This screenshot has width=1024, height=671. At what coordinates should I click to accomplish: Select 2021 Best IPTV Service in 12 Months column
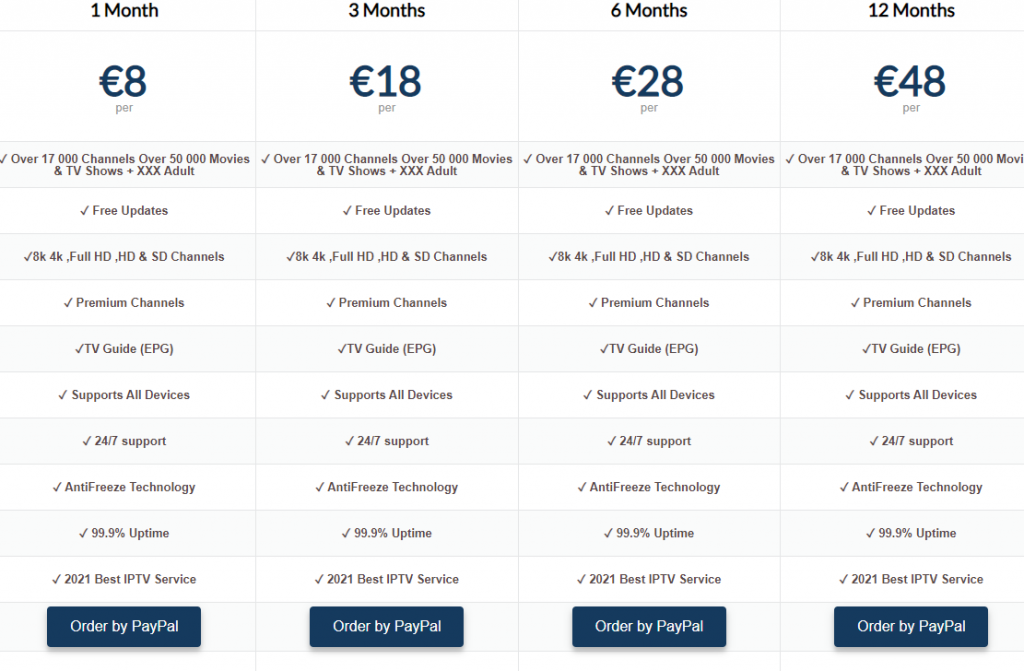point(911,579)
